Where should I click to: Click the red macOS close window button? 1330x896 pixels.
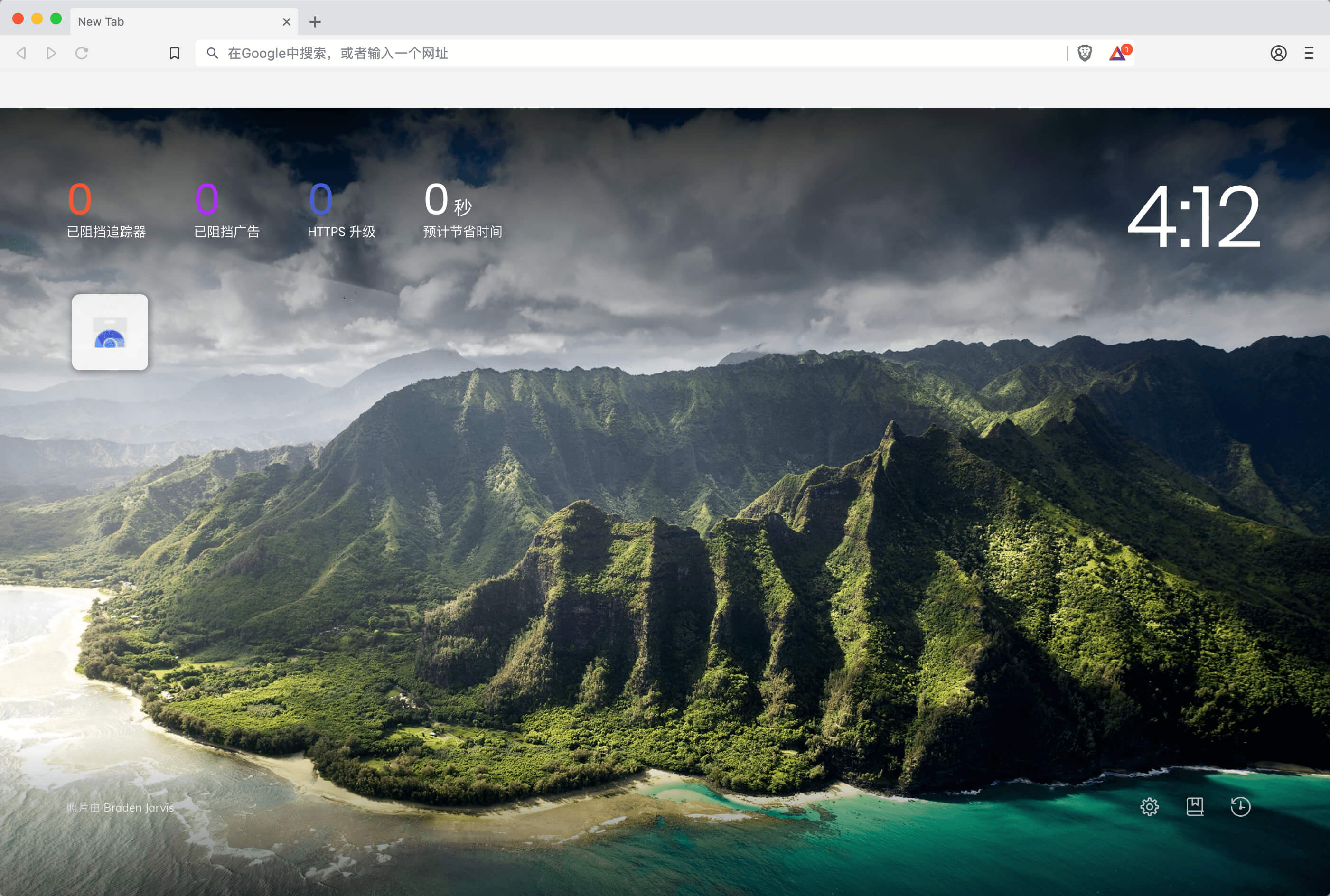pyautogui.click(x=19, y=19)
